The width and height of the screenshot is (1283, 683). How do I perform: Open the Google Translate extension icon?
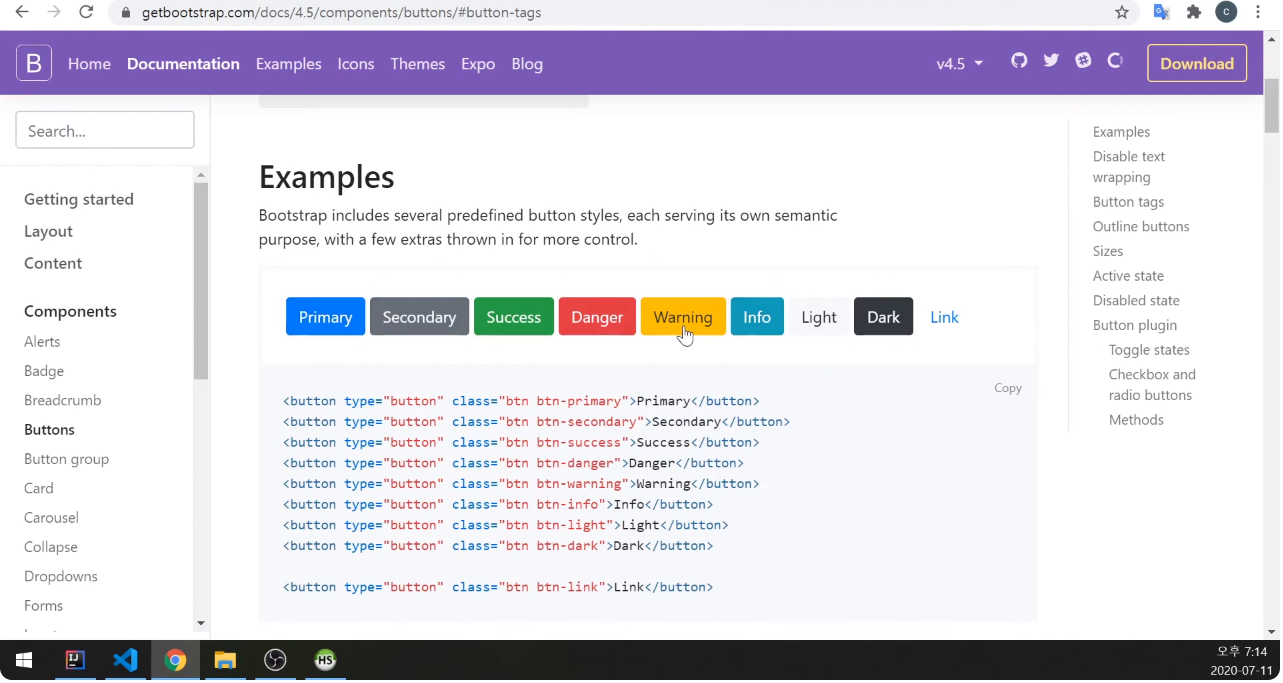click(1161, 12)
